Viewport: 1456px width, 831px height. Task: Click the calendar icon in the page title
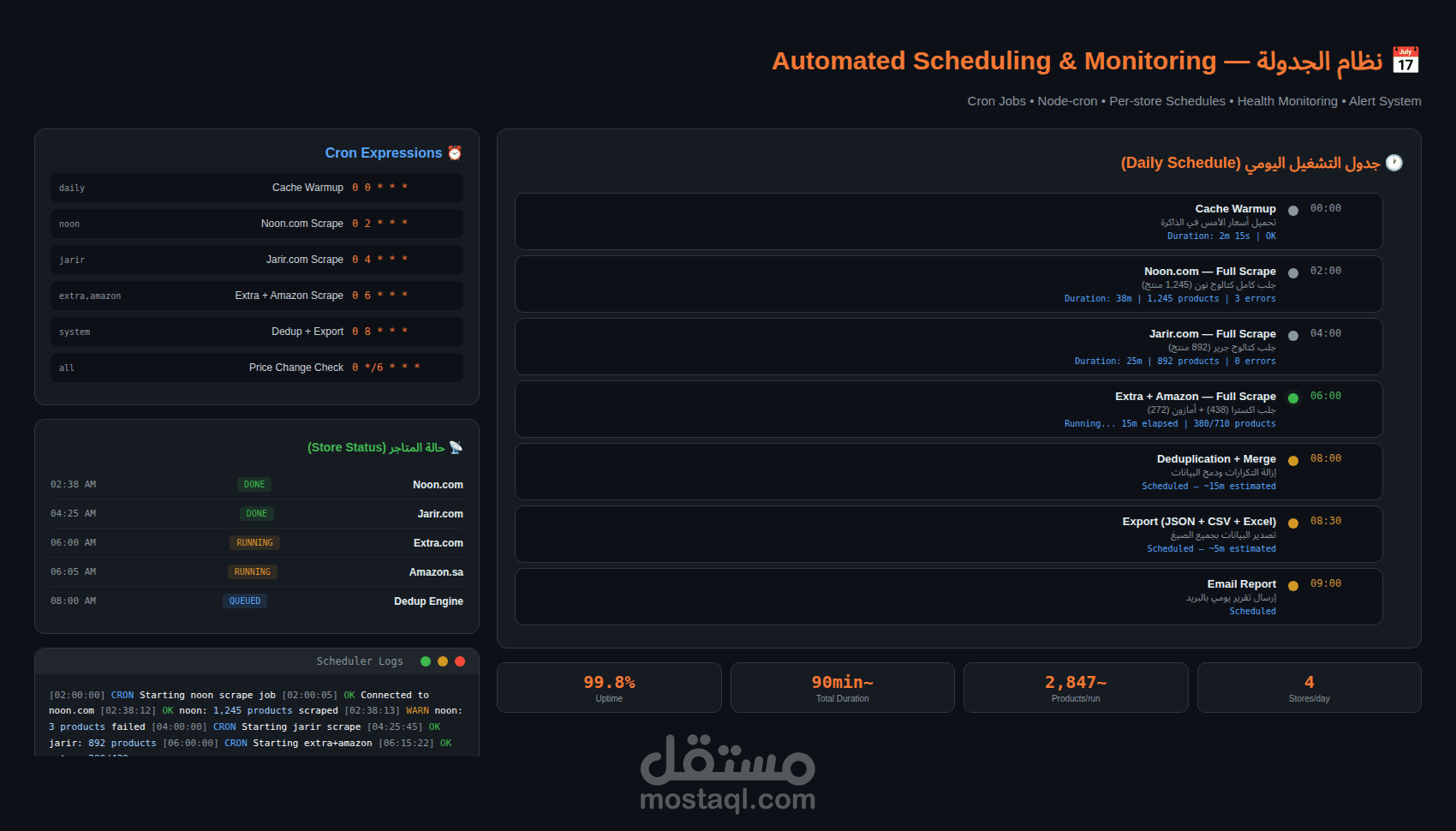tap(1405, 60)
